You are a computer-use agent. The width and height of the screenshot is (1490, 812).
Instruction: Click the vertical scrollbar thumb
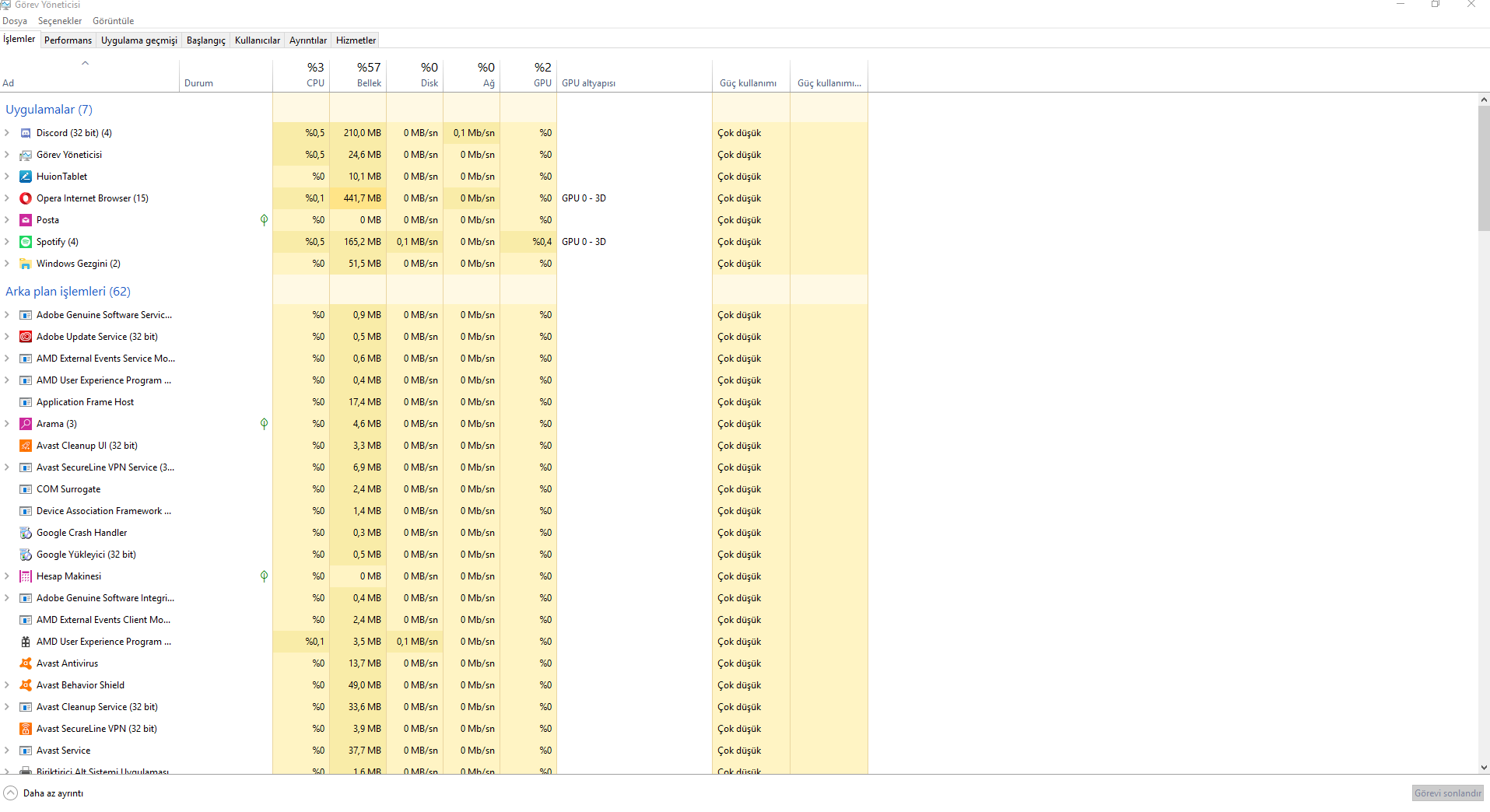1483,167
